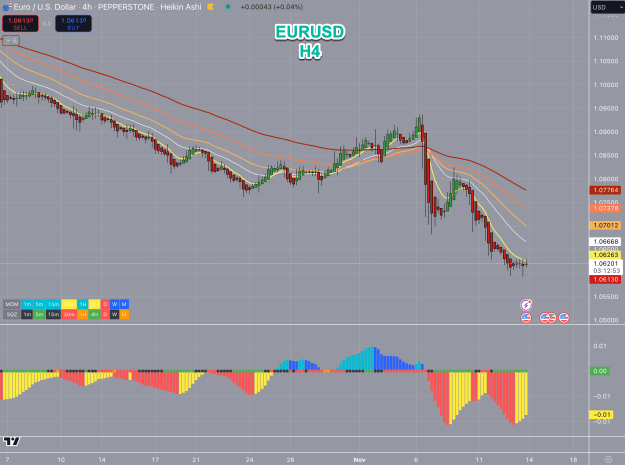Click the TradingView logo at bottom left
This screenshot has width=625, height=465.
(x=11, y=441)
